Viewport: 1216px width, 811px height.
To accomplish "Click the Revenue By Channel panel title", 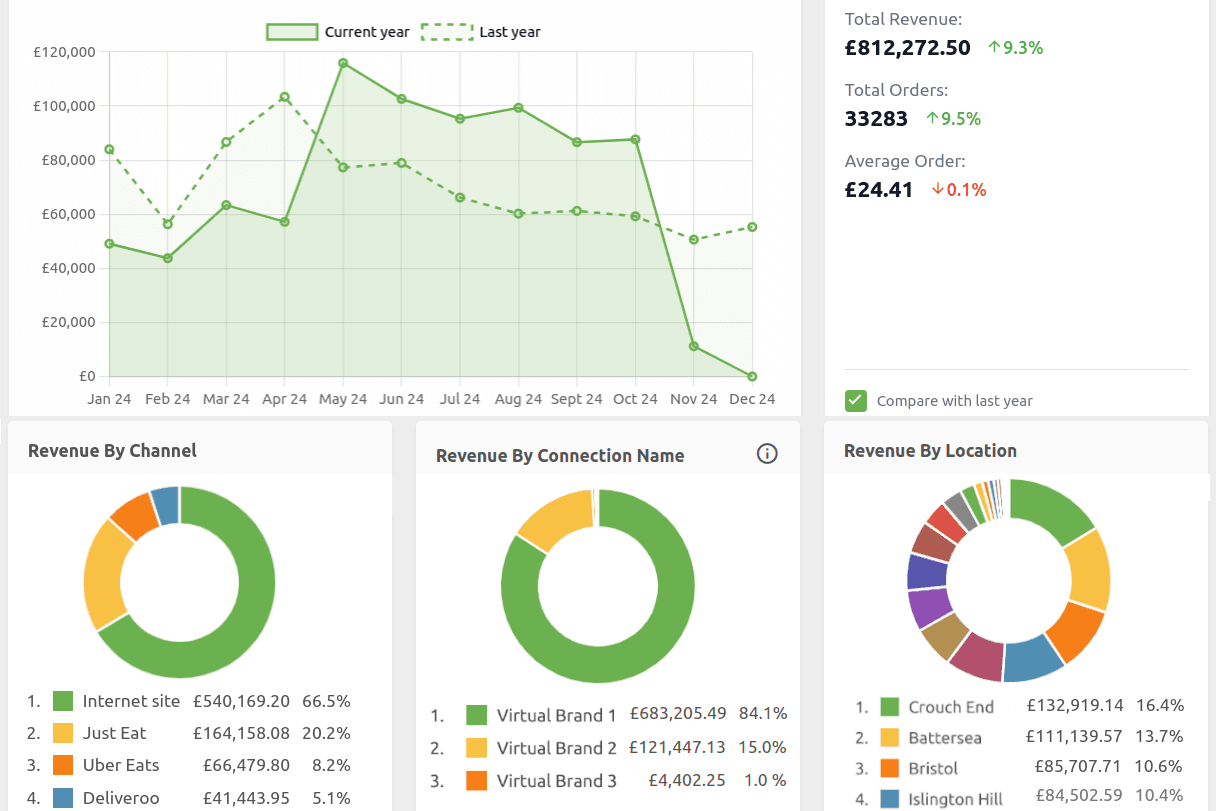I will tap(111, 451).
